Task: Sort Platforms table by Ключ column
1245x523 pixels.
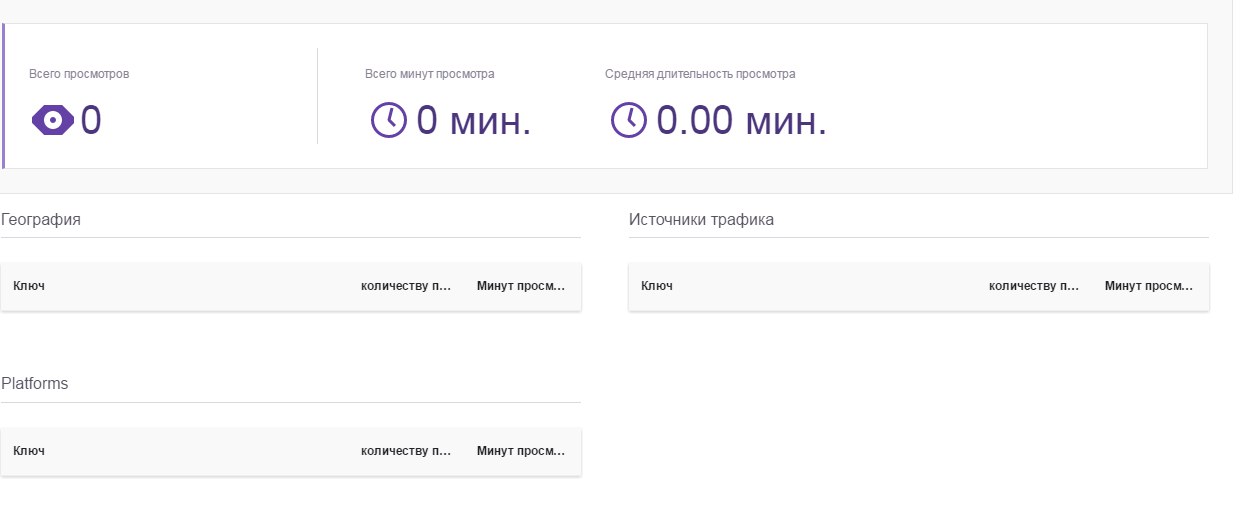Action: coord(29,451)
